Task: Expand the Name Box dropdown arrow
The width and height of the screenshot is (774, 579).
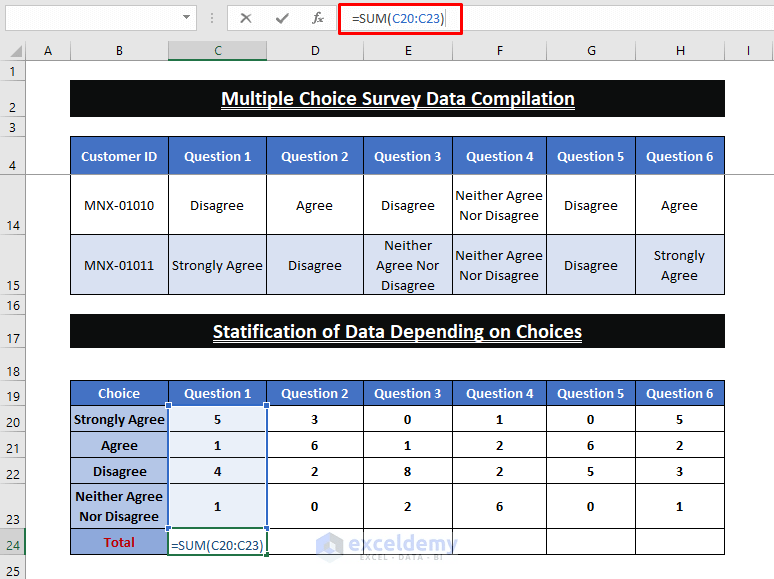Action: tap(186, 17)
